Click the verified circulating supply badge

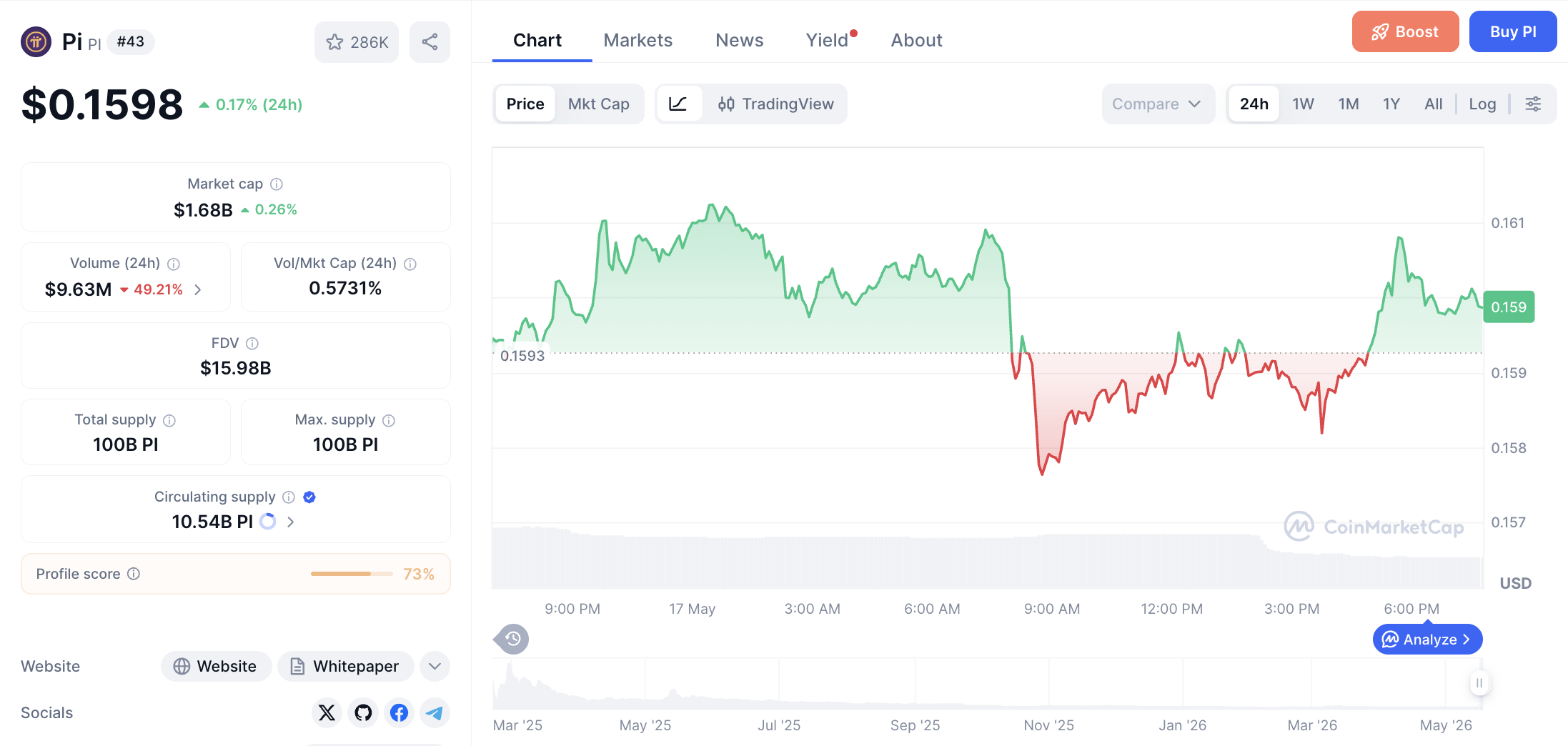309,497
